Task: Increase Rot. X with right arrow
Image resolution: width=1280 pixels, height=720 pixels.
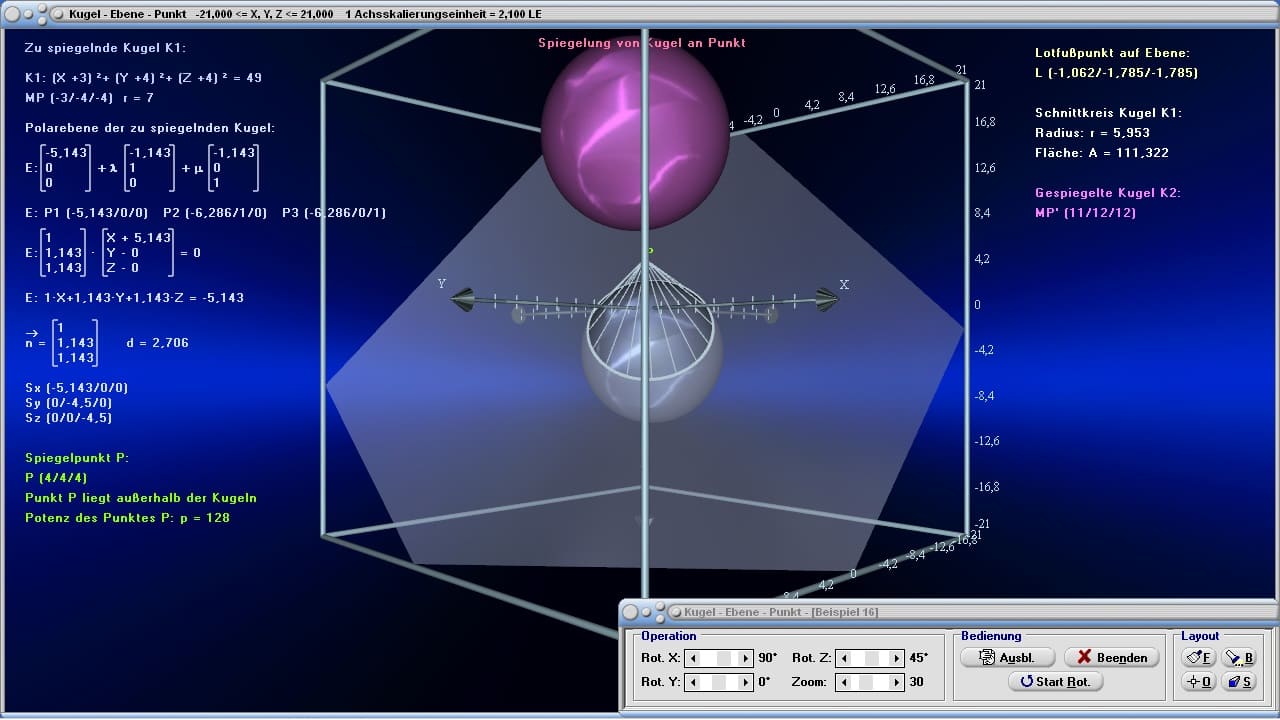Action: (x=745, y=658)
